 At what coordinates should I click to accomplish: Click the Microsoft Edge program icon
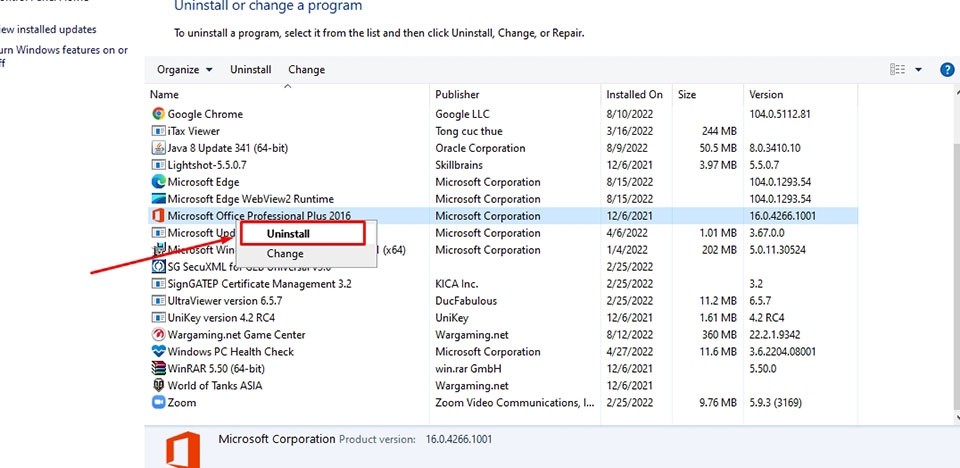click(x=158, y=182)
